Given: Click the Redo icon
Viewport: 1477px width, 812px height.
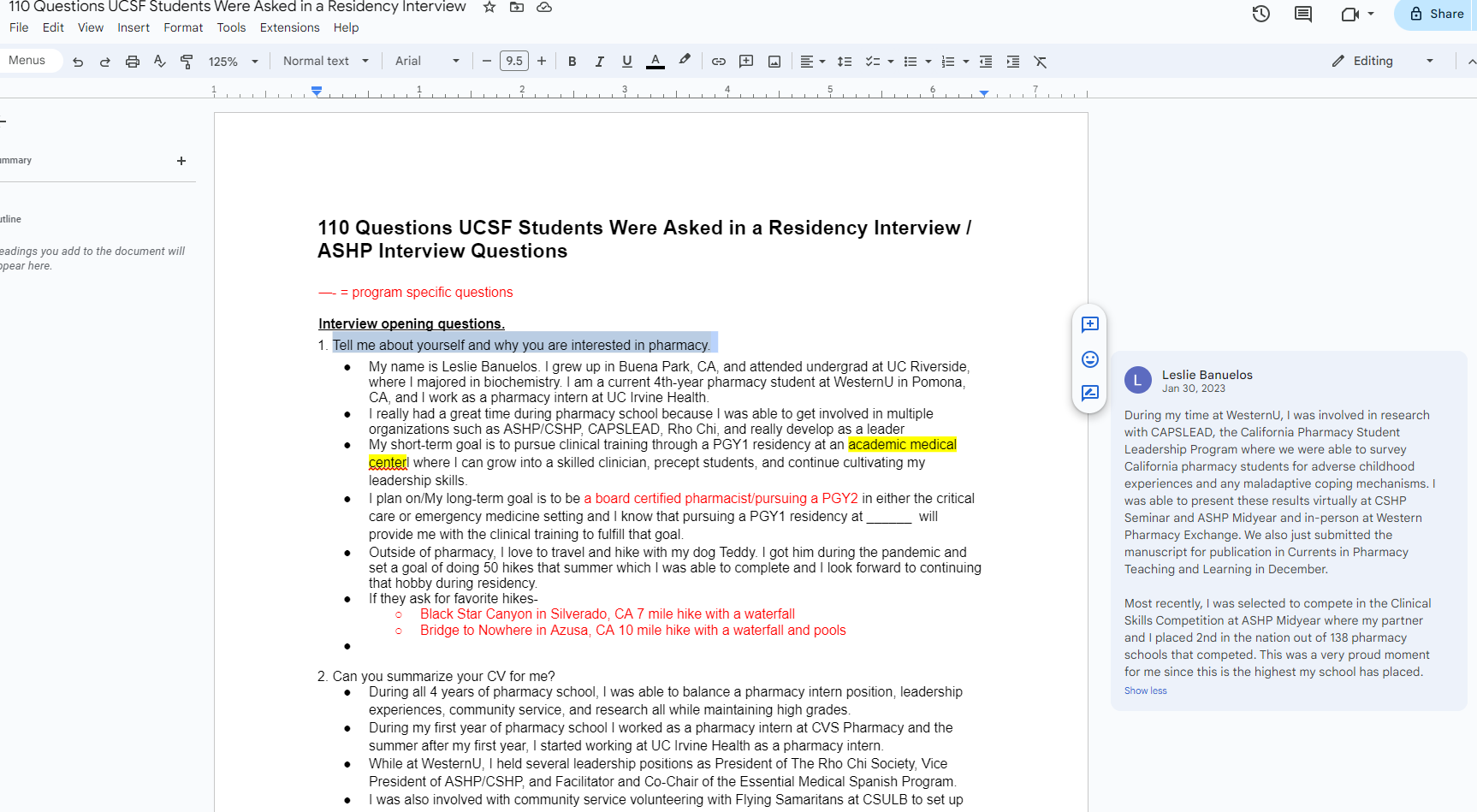Looking at the screenshot, I should click(105, 62).
